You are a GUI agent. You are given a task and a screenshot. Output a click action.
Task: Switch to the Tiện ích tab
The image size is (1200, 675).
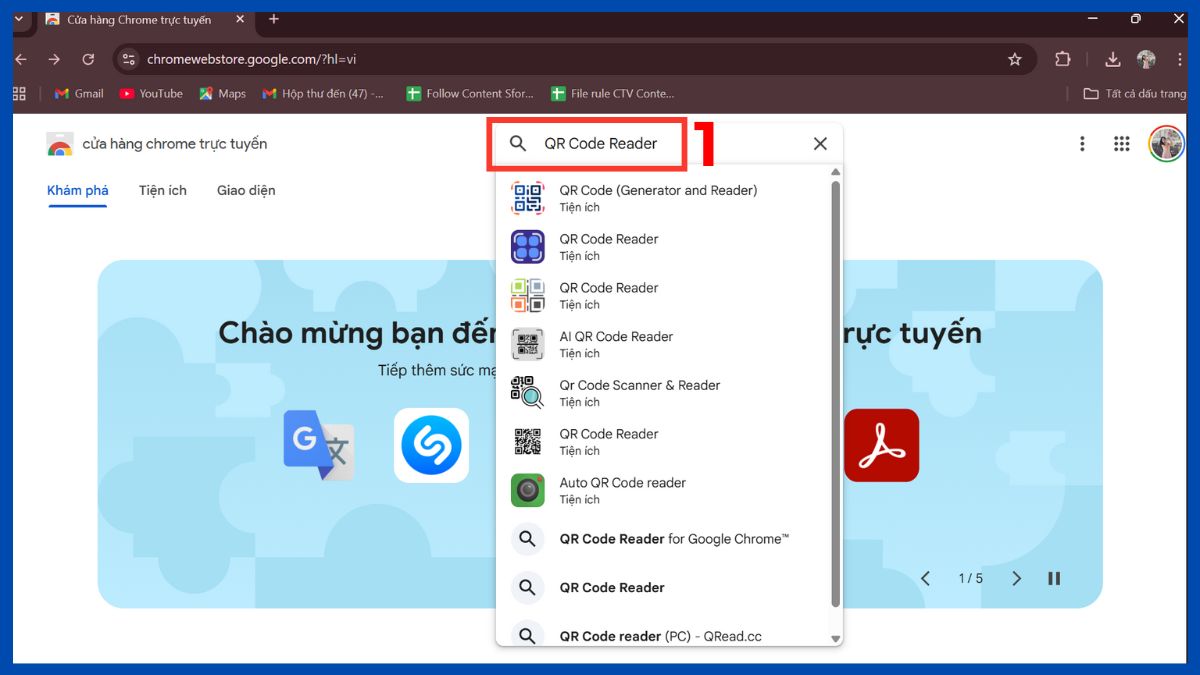coord(162,190)
